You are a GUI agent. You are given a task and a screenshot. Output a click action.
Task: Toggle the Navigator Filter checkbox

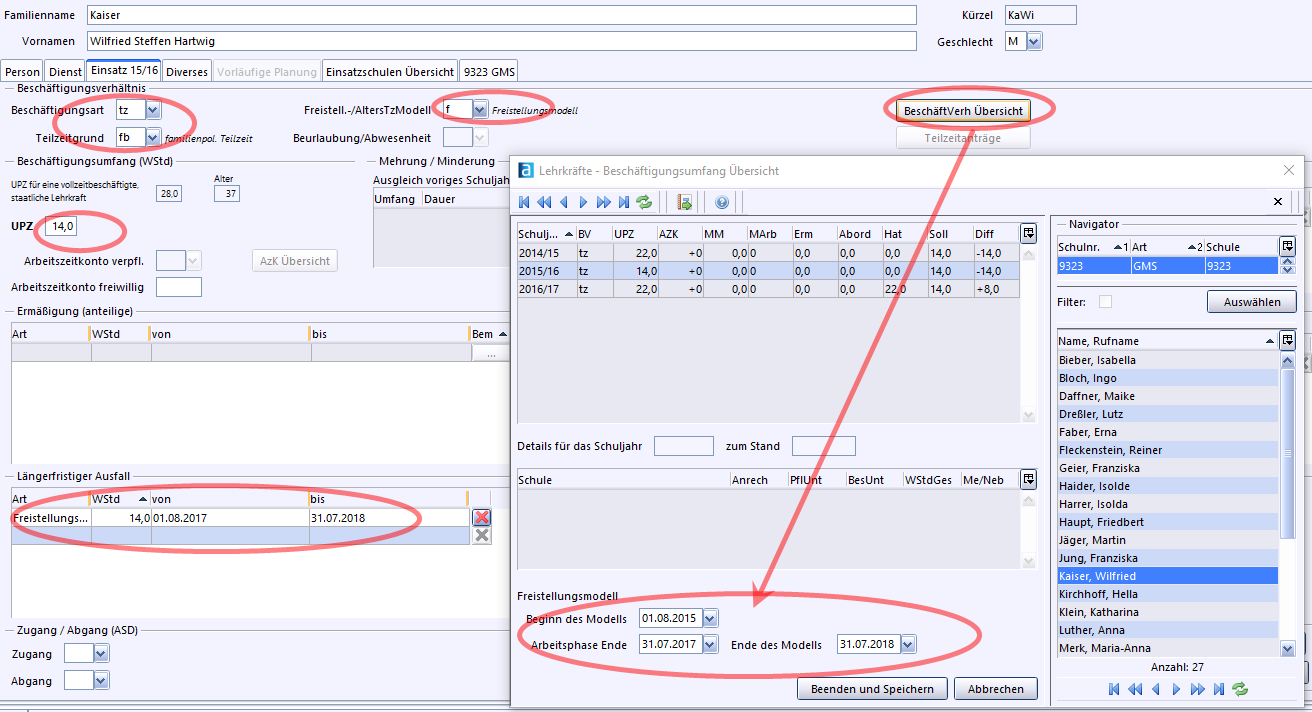[x=1105, y=301]
